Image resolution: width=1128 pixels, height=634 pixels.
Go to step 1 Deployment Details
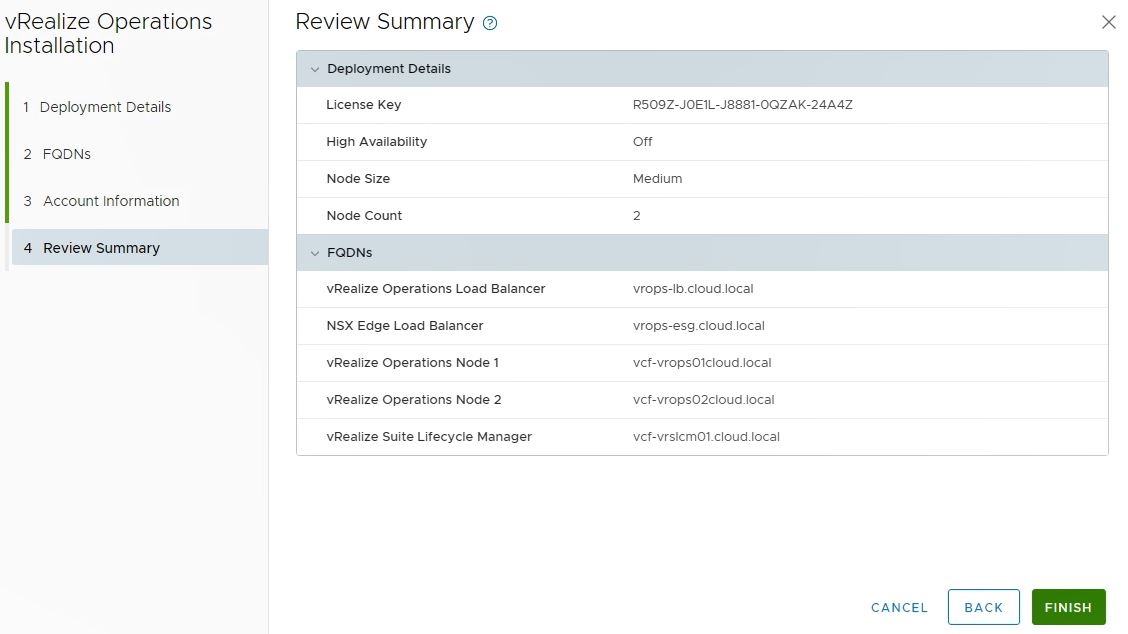[x=105, y=107]
